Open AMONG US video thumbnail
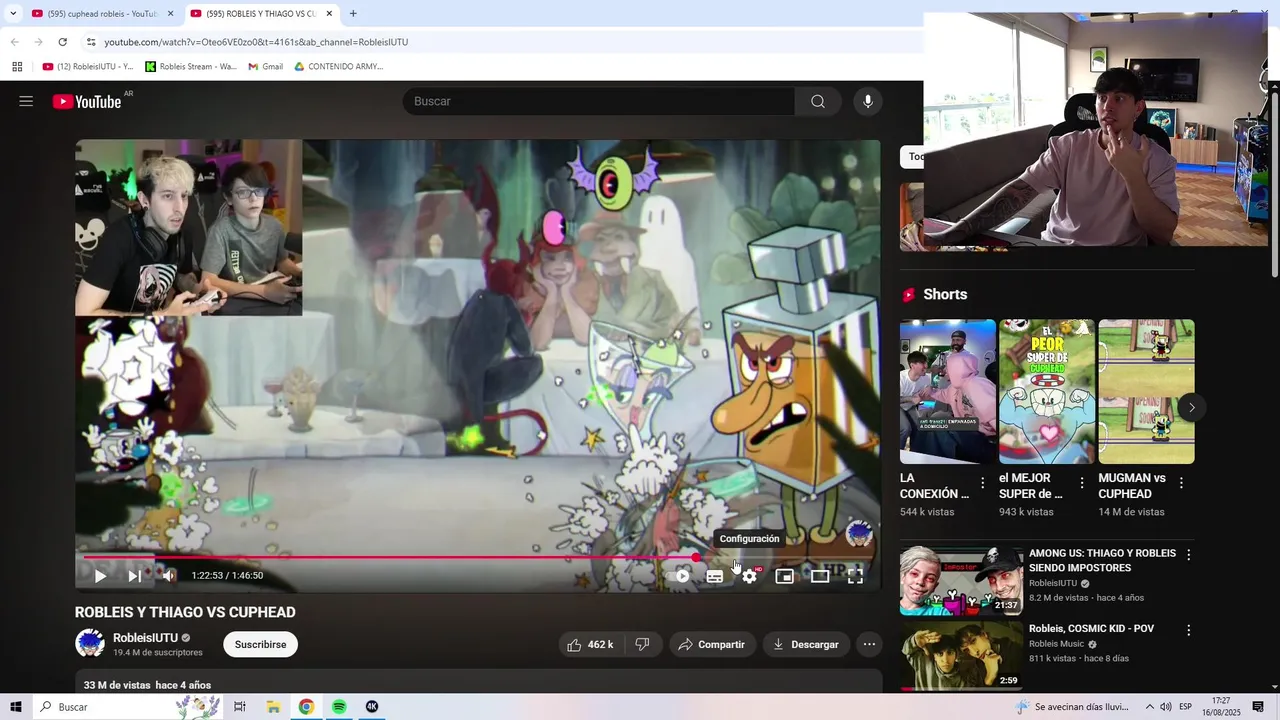 coord(961,580)
